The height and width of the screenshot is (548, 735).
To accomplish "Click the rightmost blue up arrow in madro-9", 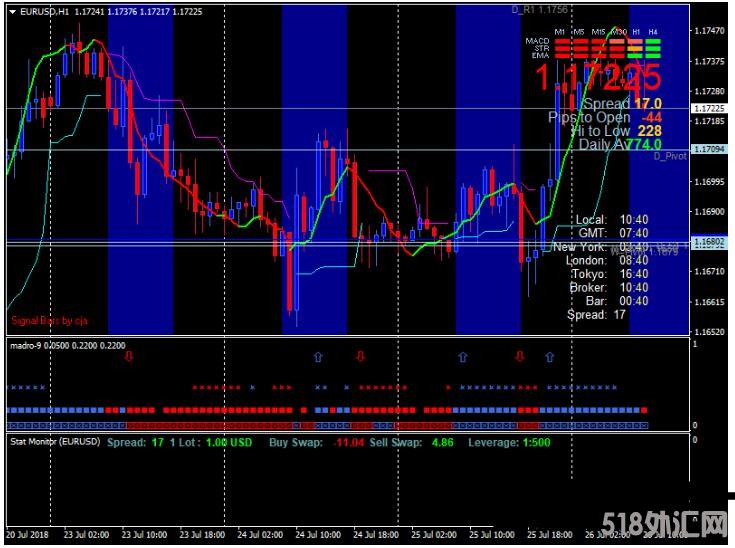I will (x=550, y=357).
